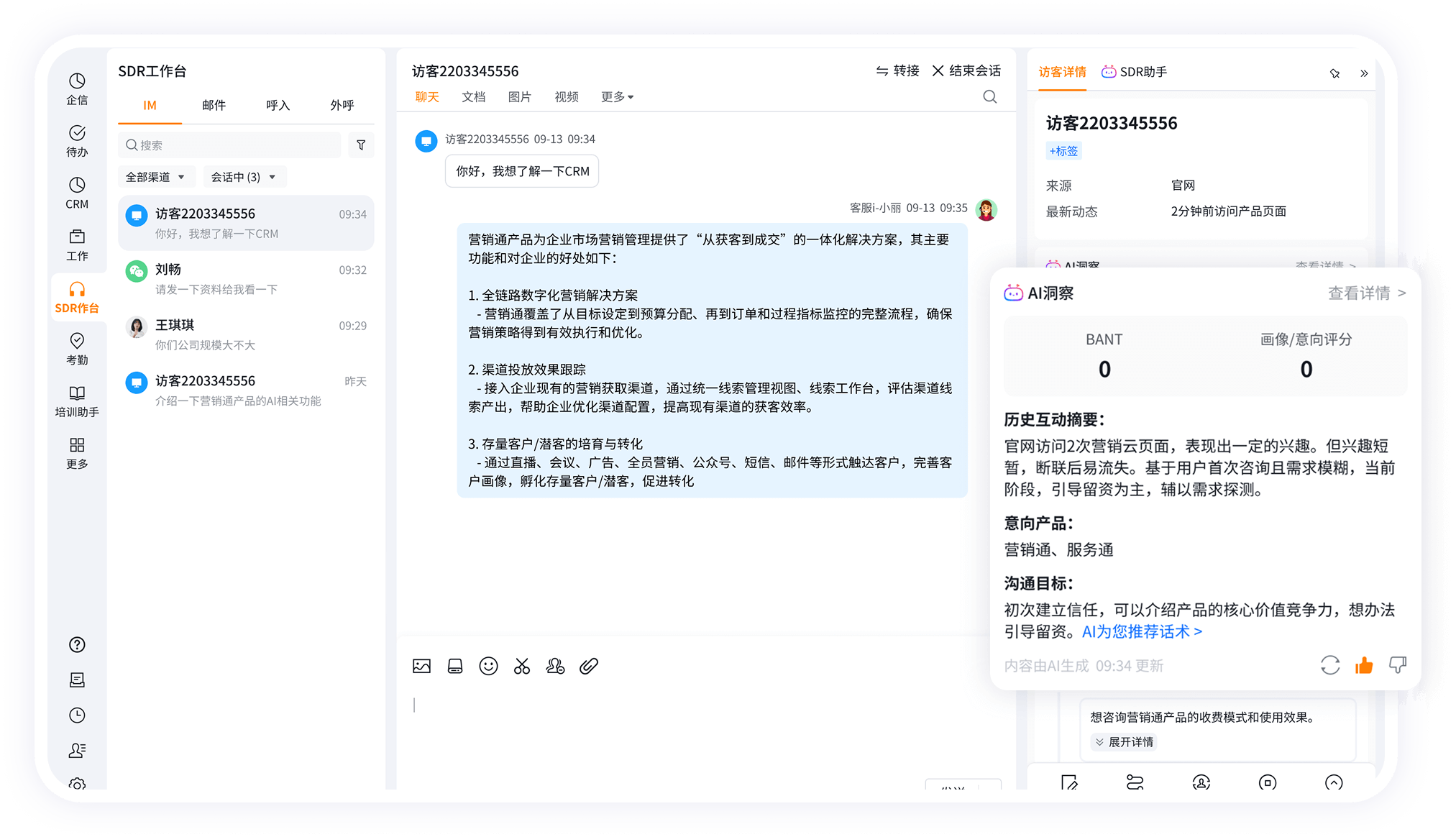Click the search magnifier in the chat window
This screenshot has height=837, width=1456.
tap(990, 96)
